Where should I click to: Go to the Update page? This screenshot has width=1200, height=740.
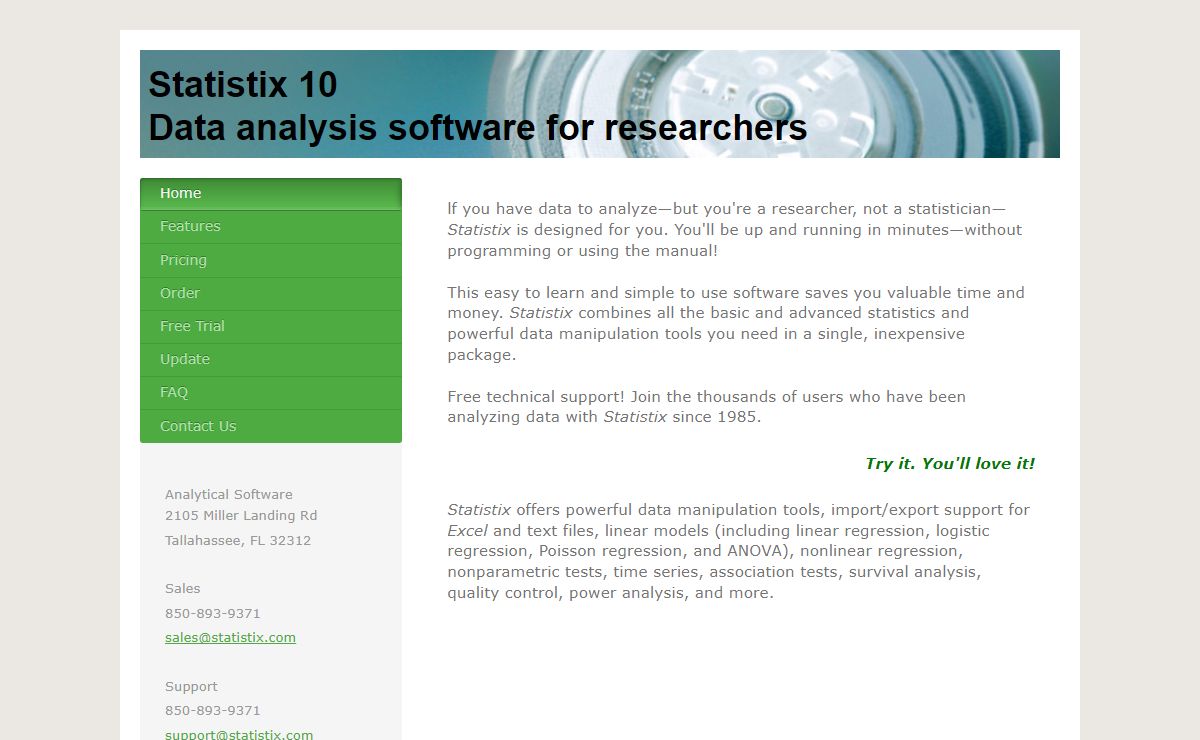(x=271, y=359)
